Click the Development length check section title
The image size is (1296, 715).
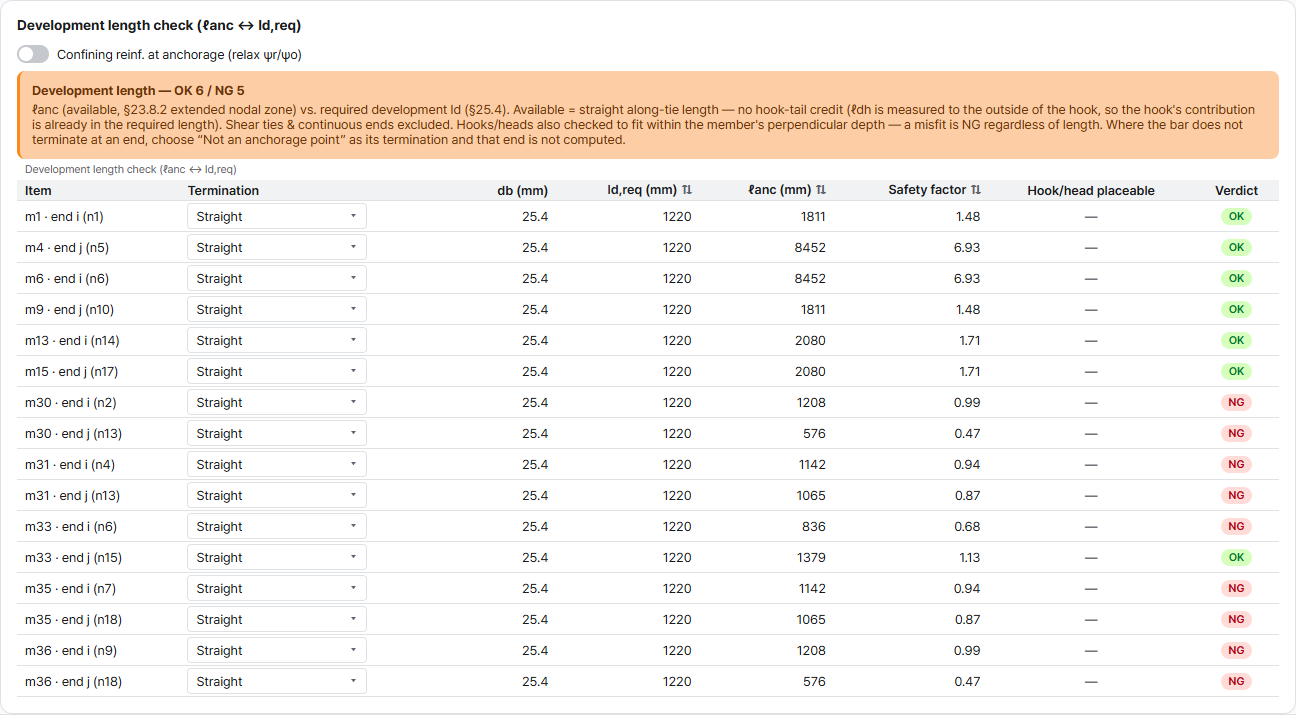159,25
